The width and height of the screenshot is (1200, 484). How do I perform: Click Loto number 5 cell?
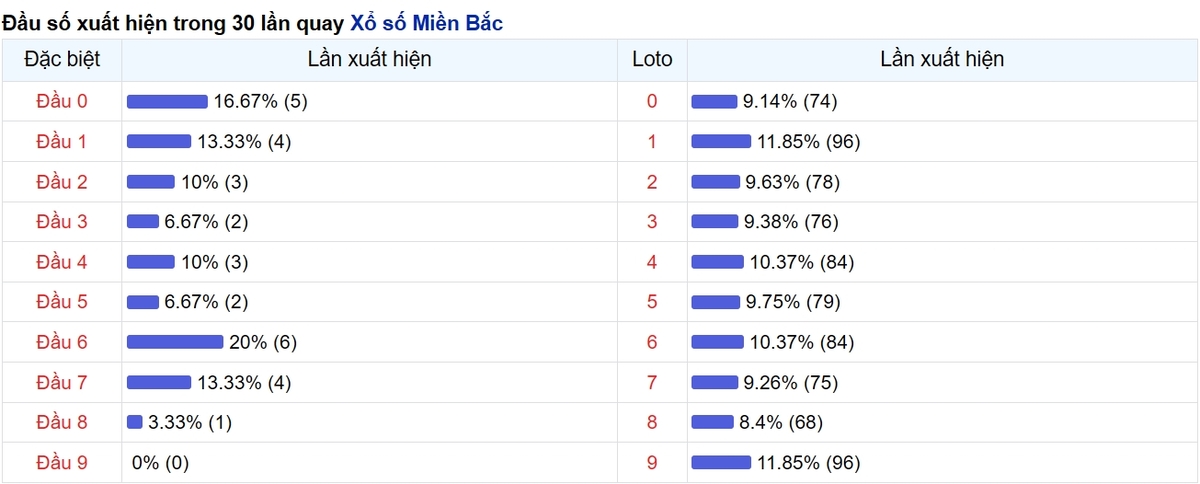point(653,302)
